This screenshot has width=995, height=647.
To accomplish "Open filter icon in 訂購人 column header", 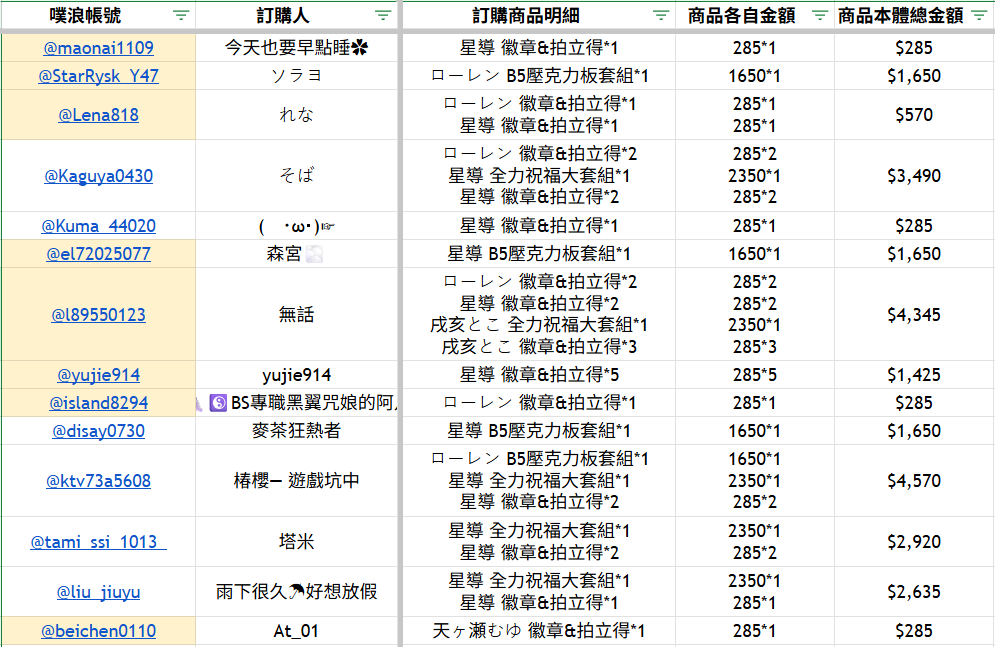I will pyautogui.click(x=382, y=15).
